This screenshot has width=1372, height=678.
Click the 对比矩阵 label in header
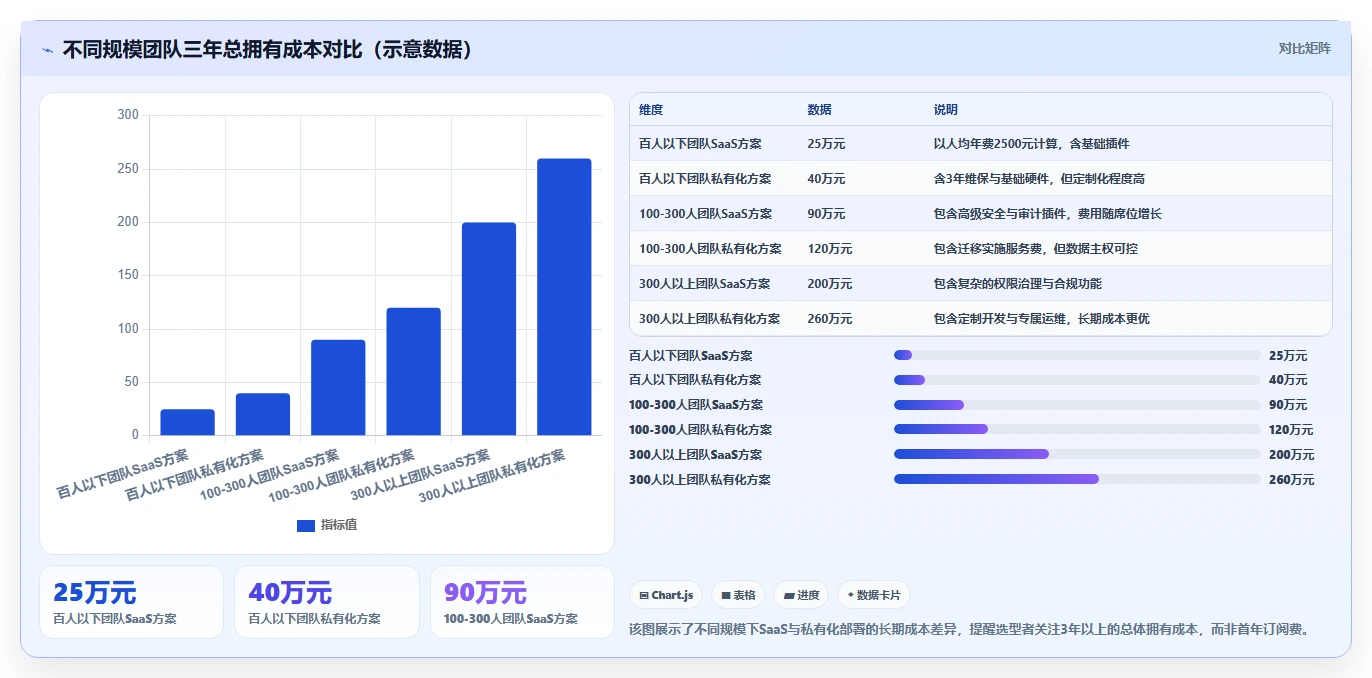[x=1304, y=48]
